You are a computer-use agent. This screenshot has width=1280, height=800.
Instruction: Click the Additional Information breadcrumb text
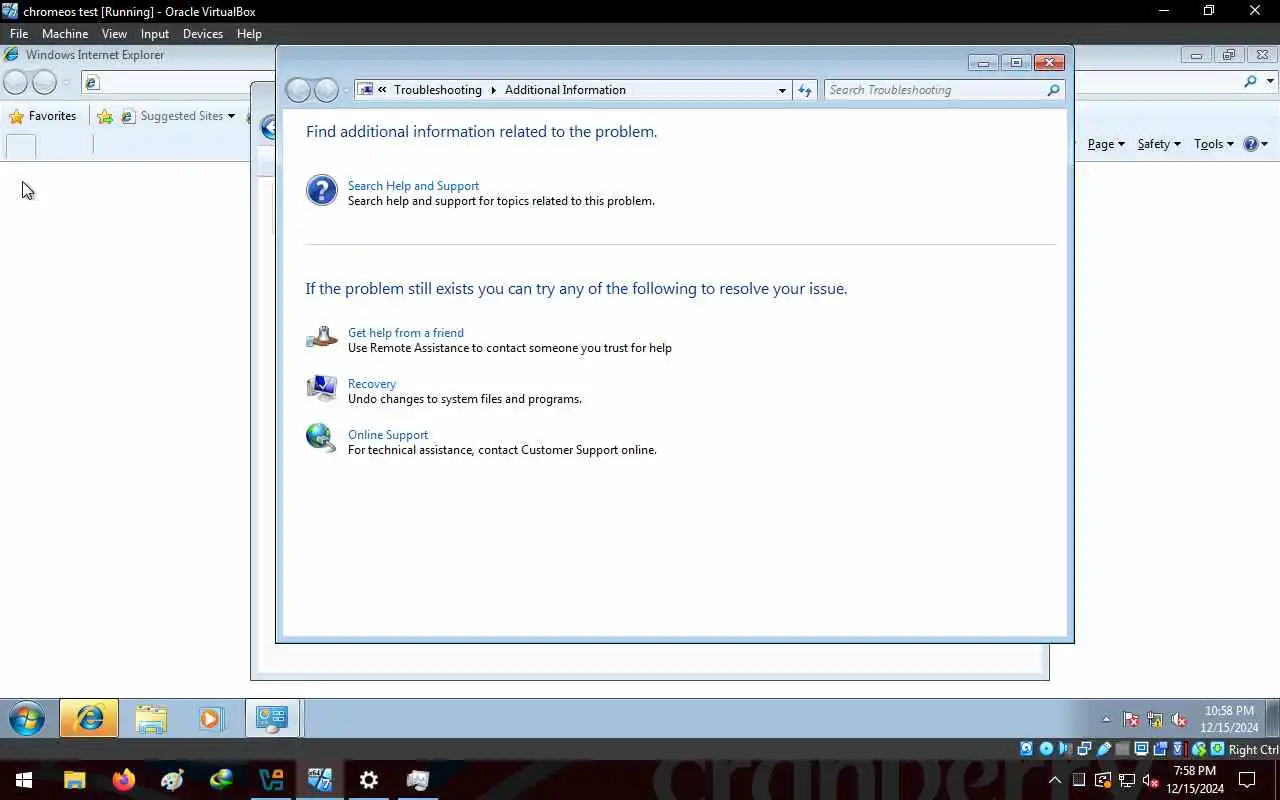pyautogui.click(x=565, y=90)
